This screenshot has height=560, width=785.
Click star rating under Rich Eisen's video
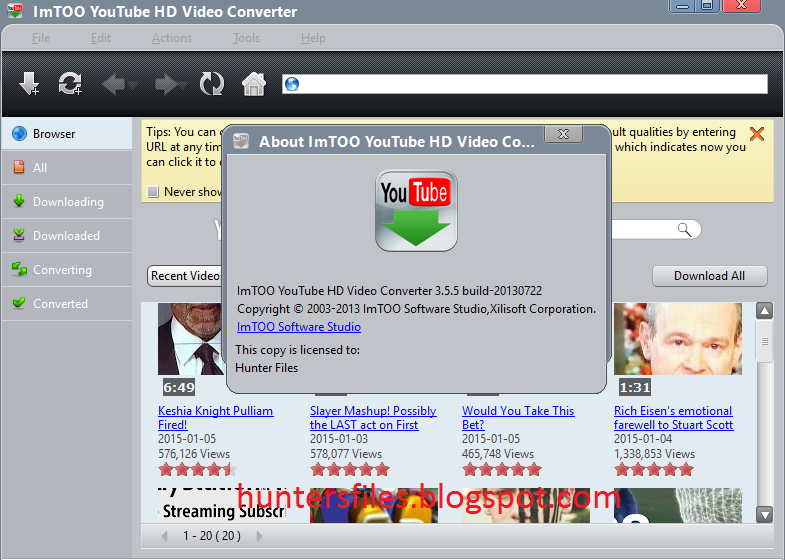click(654, 469)
